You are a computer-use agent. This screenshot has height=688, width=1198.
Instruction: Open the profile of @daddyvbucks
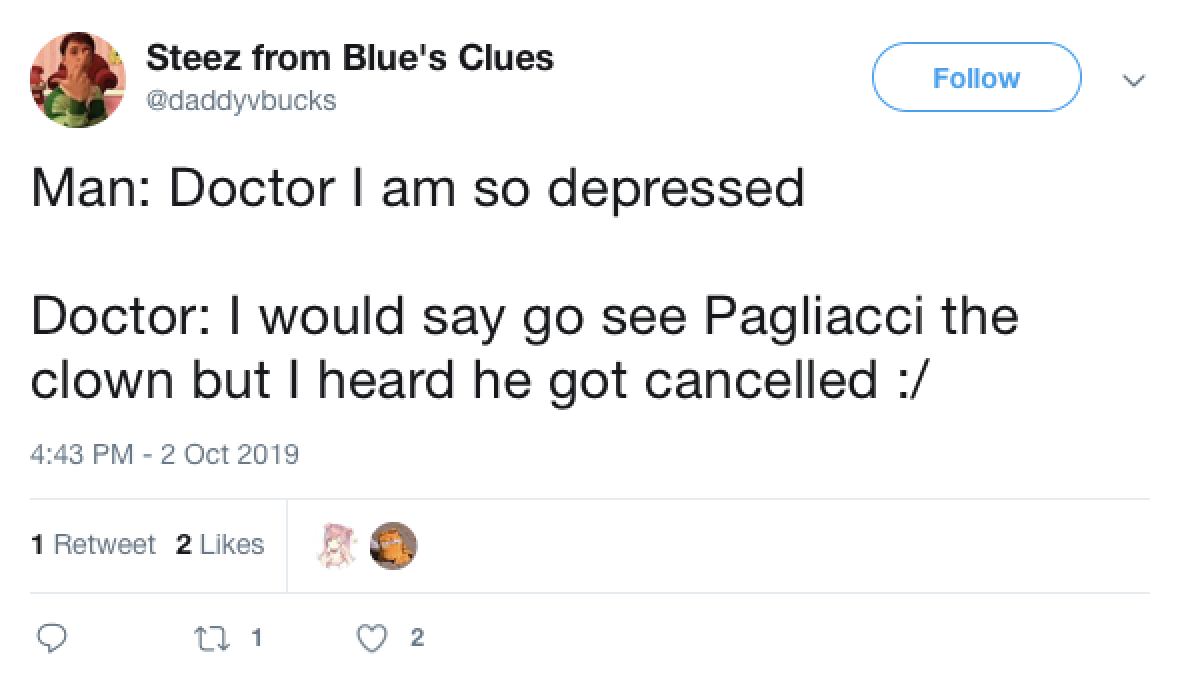pos(243,100)
